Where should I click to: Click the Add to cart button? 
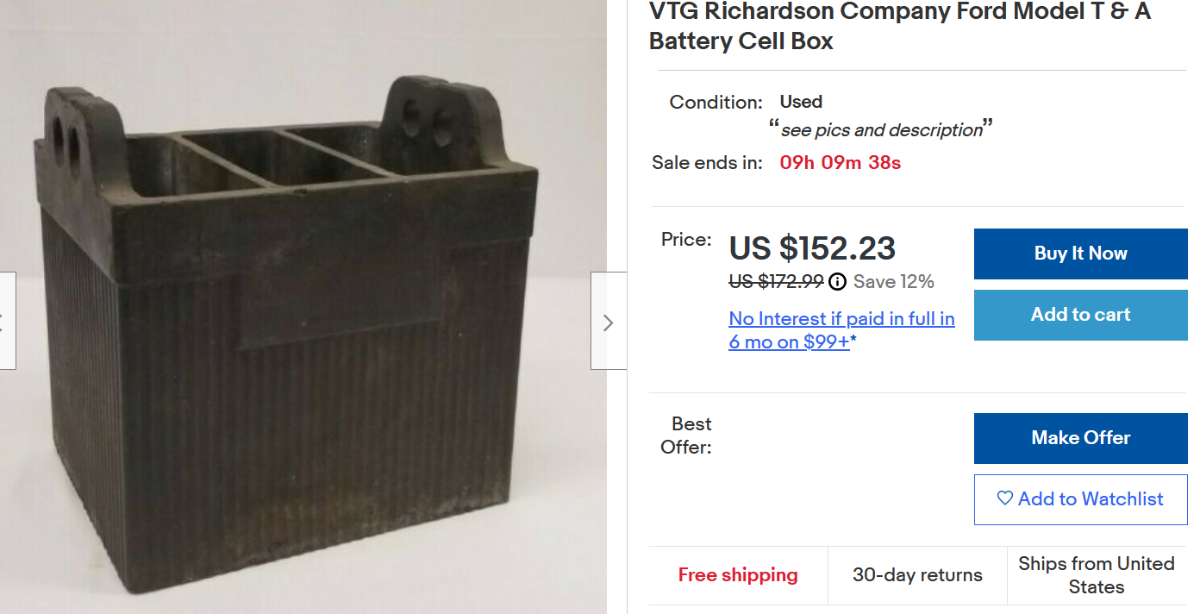[x=1080, y=315]
